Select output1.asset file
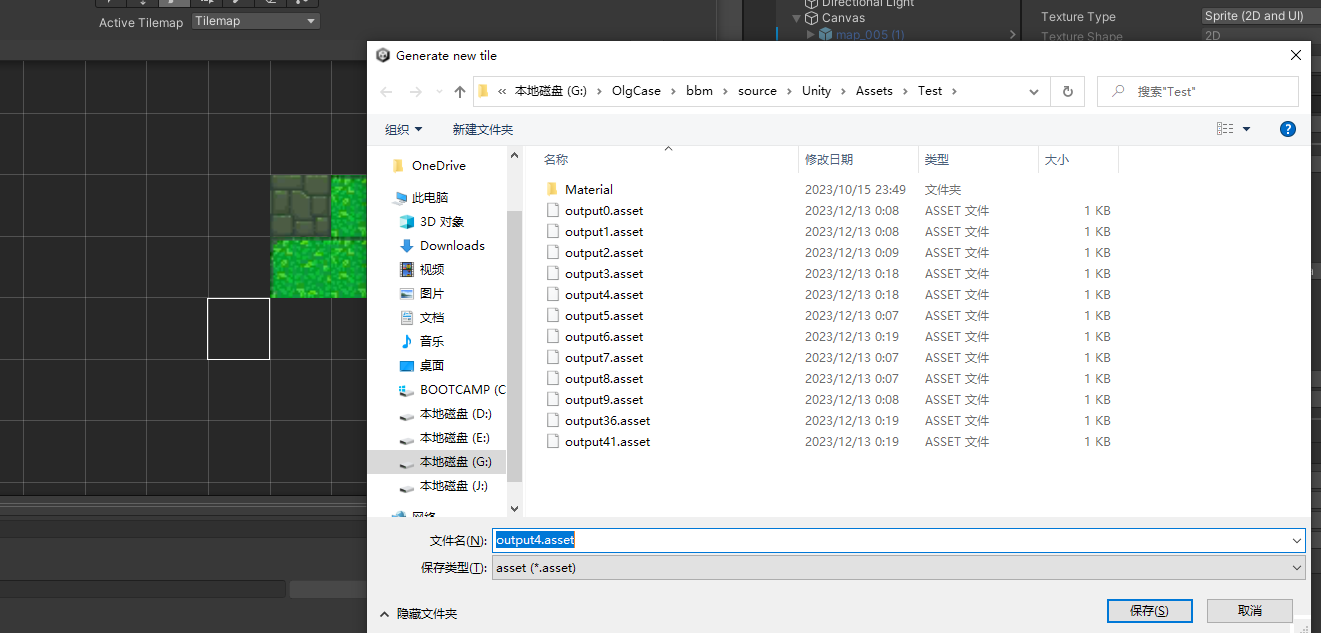Viewport: 1321px width, 633px height. pos(603,231)
